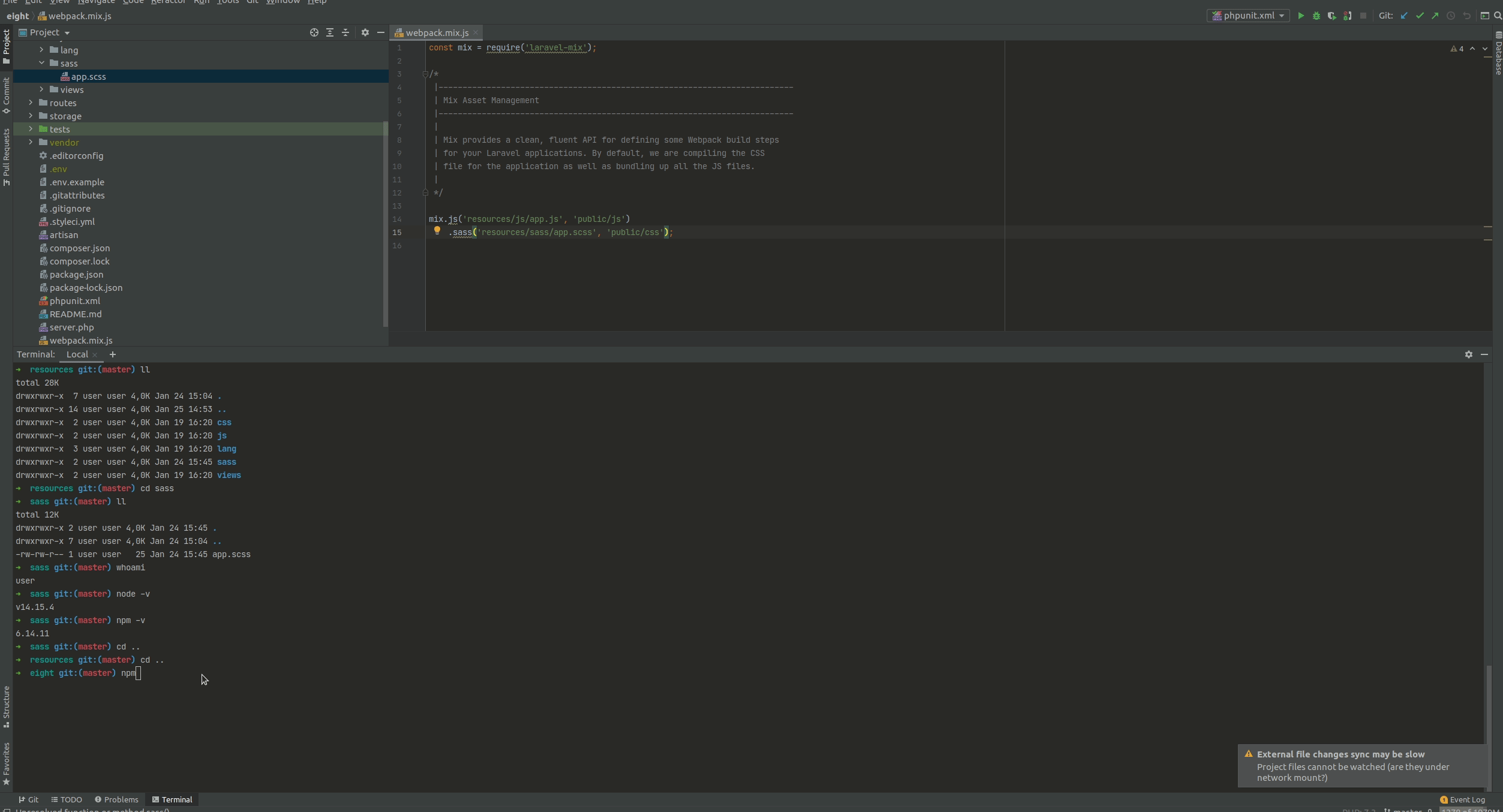The height and width of the screenshot is (812, 1503).
Task: Update project from Git
Action: [x=1403, y=16]
